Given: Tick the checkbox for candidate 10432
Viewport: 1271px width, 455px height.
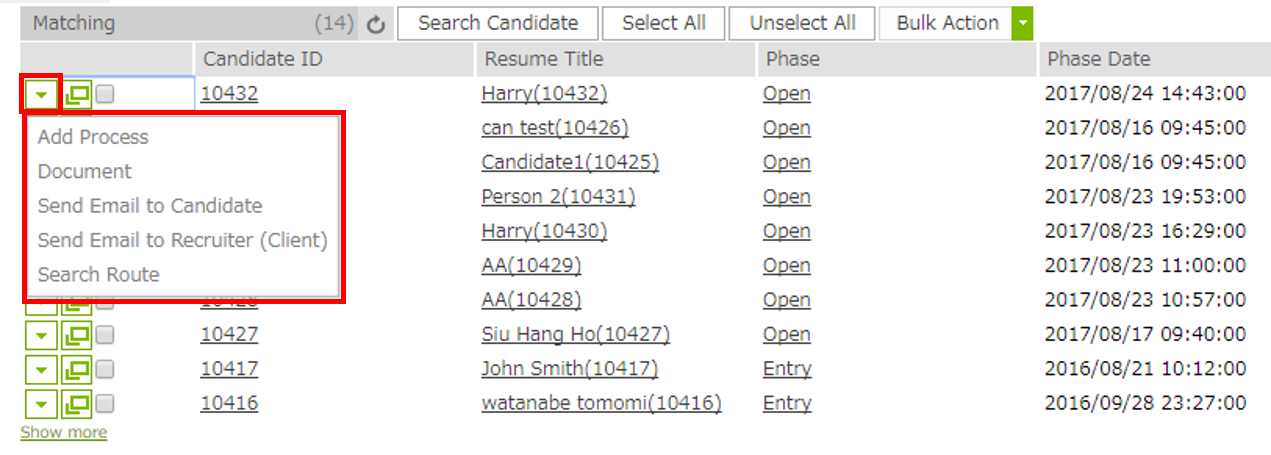Looking at the screenshot, I should pos(105,94).
